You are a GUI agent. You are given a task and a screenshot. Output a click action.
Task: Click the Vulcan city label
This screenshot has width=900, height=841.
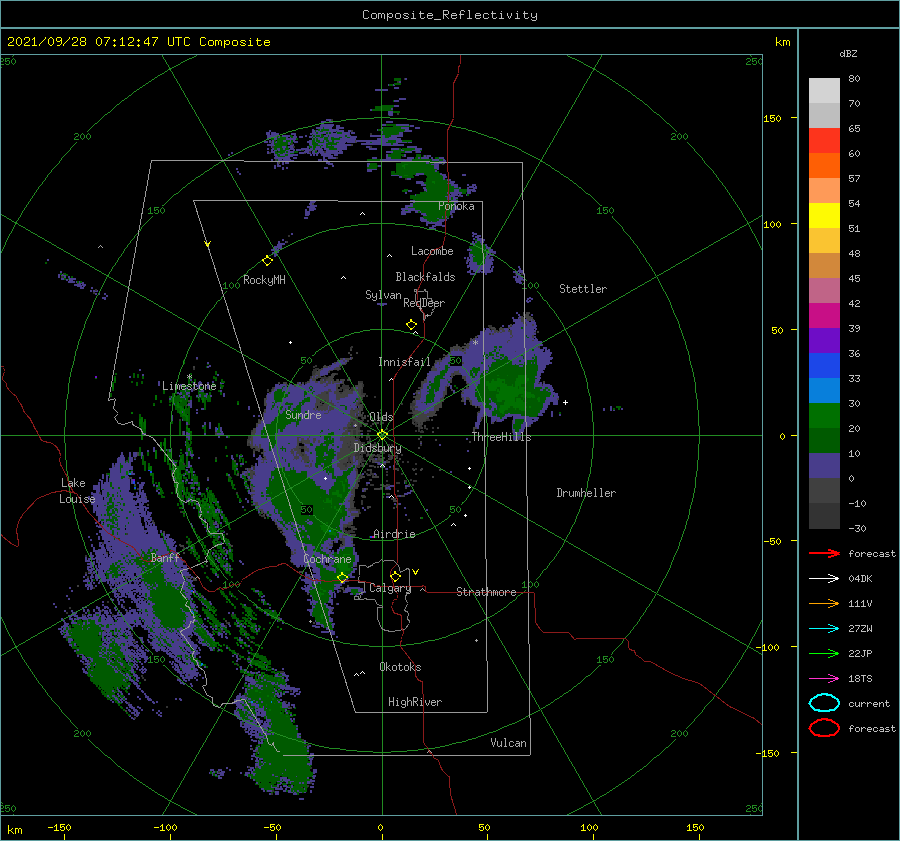[x=509, y=743]
